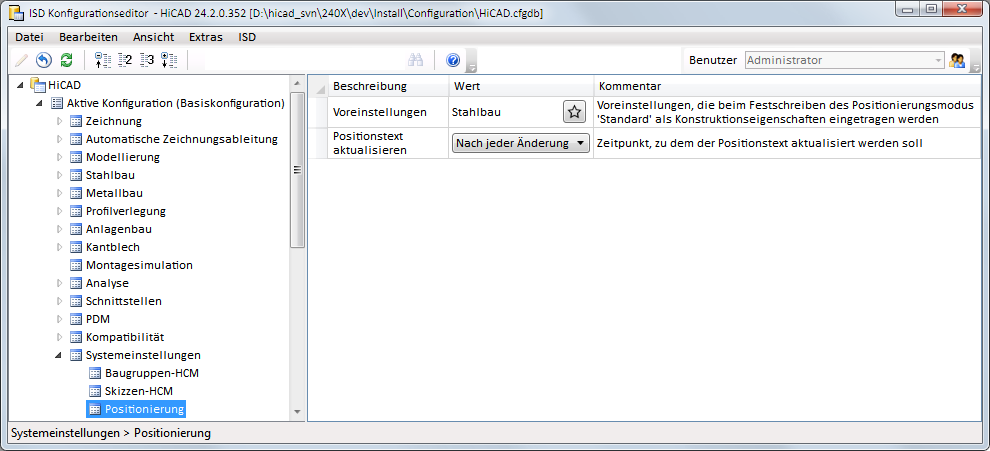
Task: Open the Bearbeiten menu
Action: click(88, 37)
